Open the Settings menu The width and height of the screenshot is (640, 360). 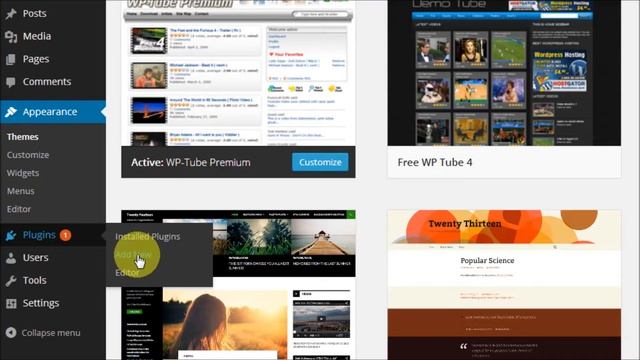[41, 303]
